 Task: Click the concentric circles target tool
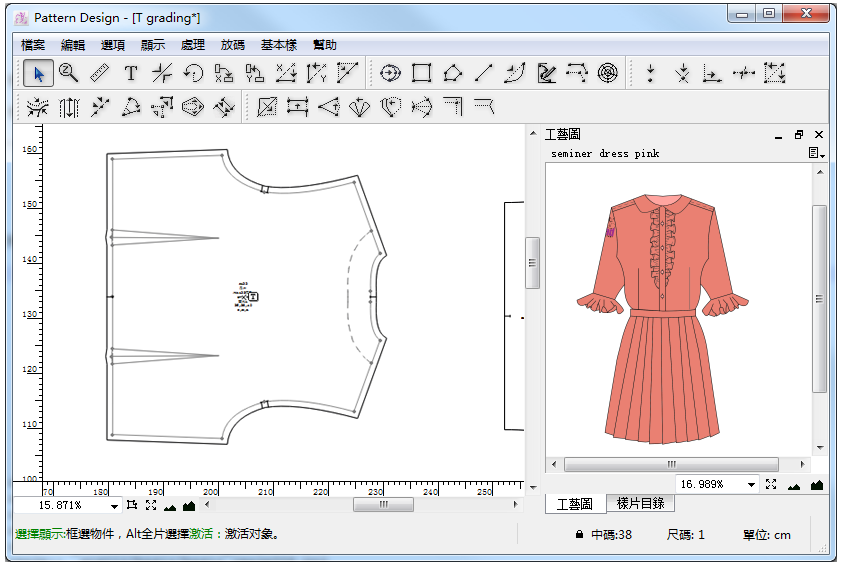(x=607, y=73)
